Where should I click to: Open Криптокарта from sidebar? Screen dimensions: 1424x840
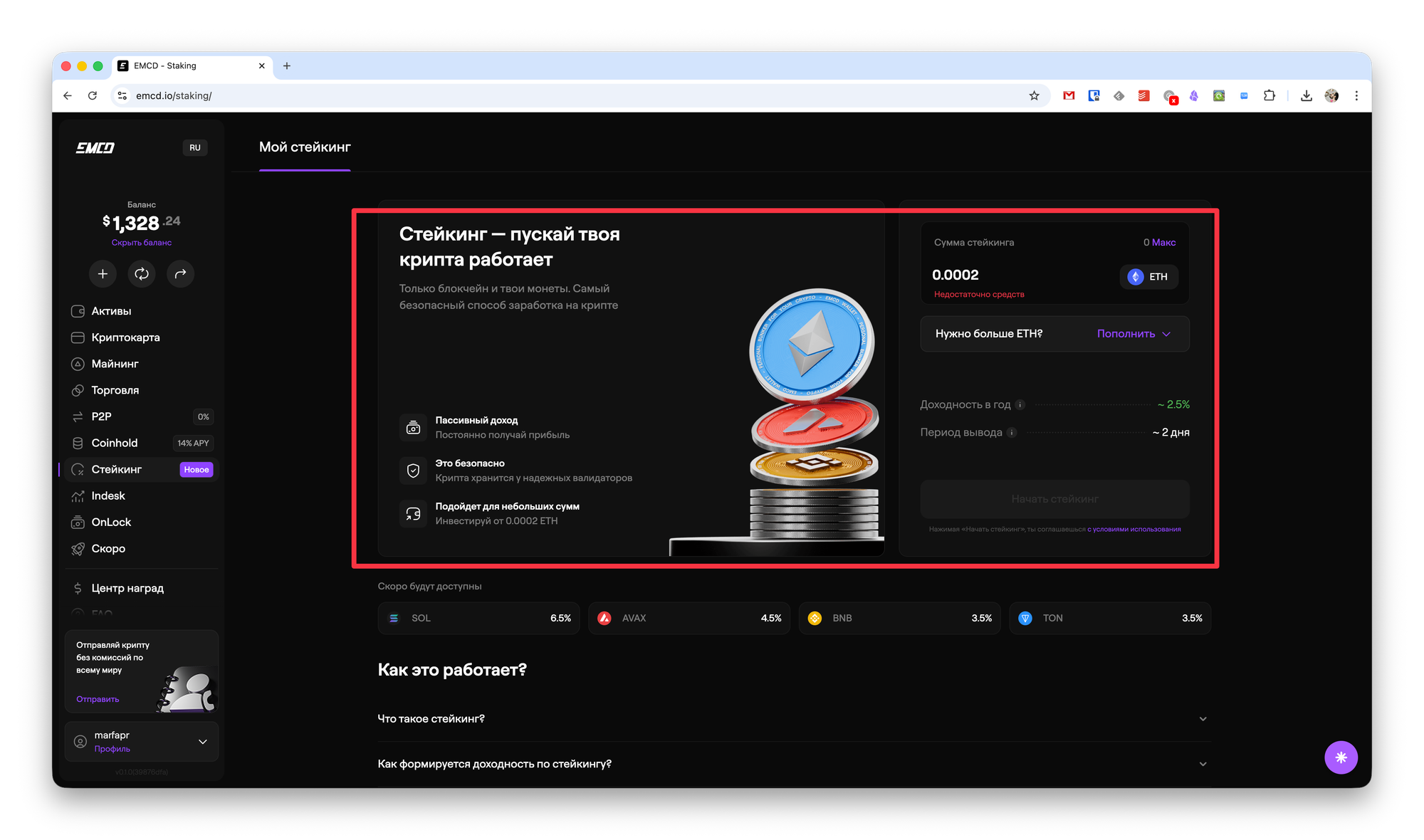[x=125, y=337]
